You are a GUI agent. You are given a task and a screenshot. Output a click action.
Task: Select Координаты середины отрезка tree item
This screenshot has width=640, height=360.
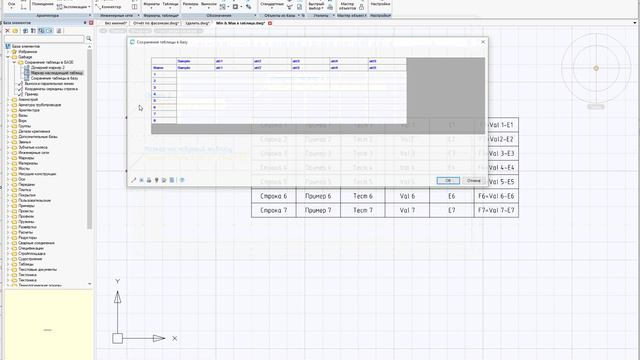tap(51, 89)
